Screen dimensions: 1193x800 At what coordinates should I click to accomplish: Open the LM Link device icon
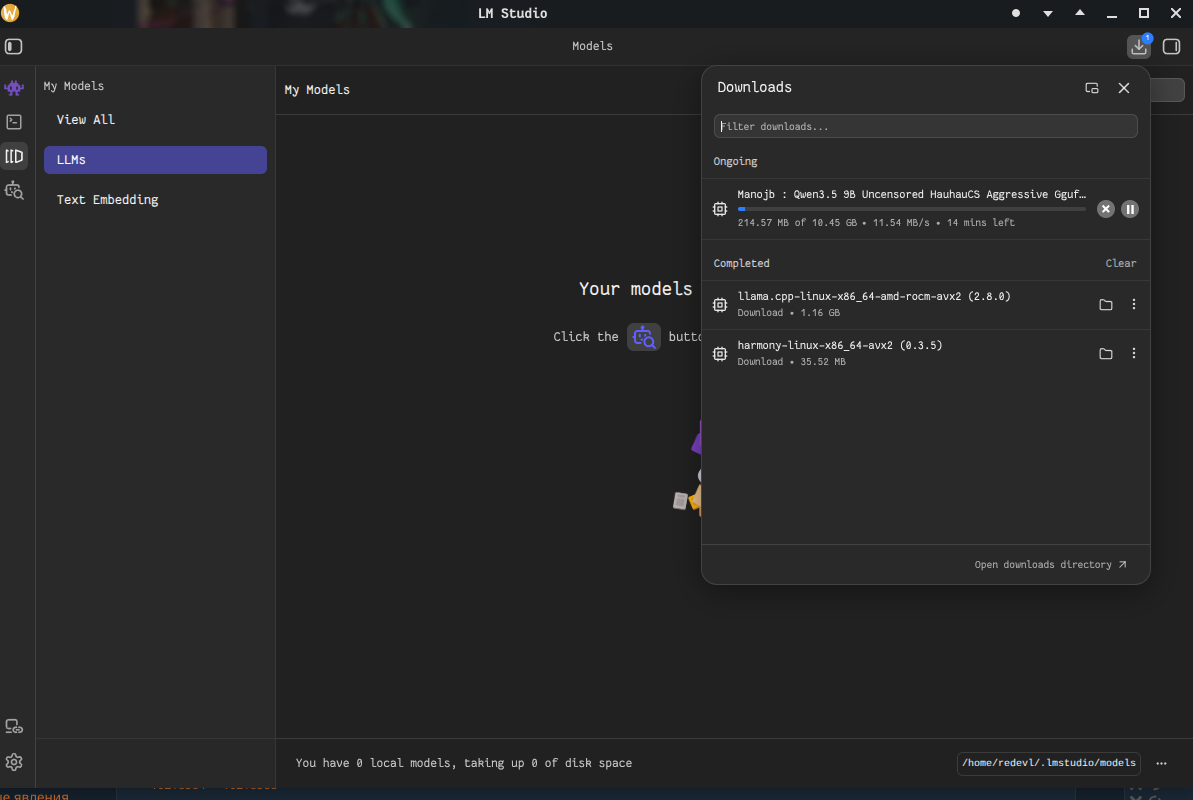click(x=14, y=727)
